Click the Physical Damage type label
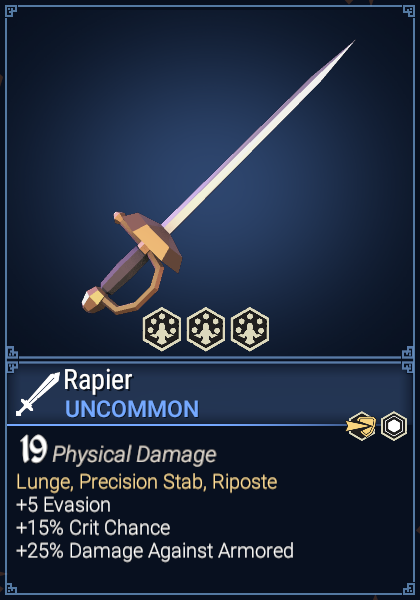Viewport: 420px width, 600px height. (134, 455)
